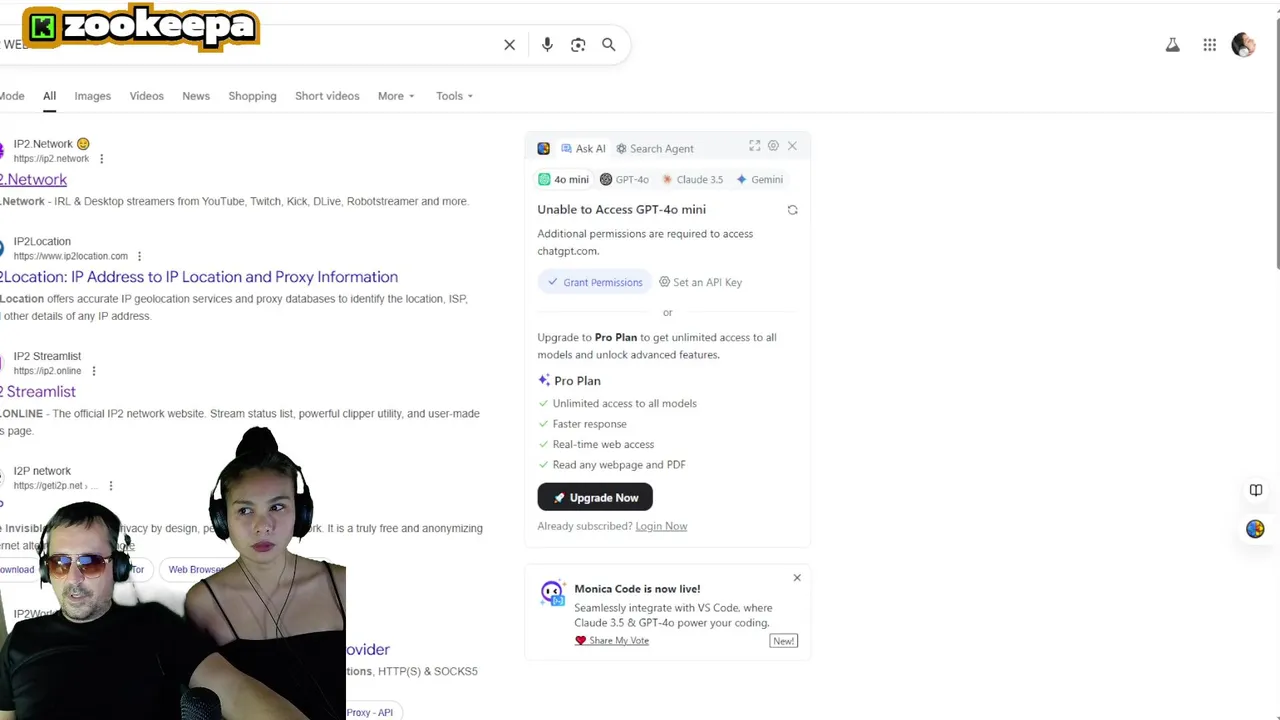1280x720 pixels.
Task: Open the Login Now link
Action: coord(661,526)
